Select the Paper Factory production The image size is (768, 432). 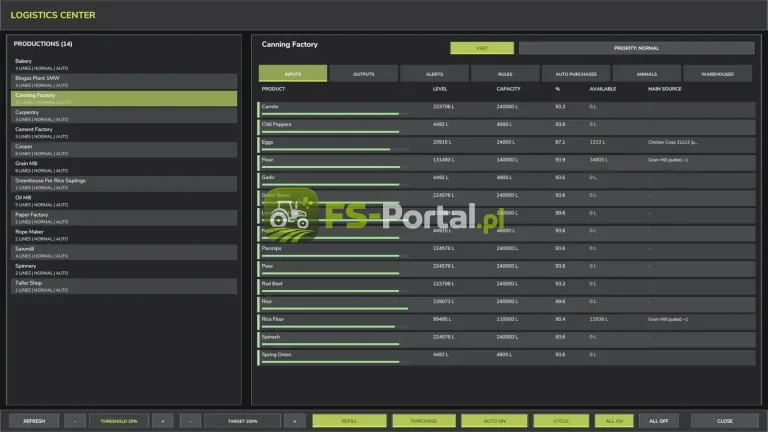pyautogui.click(x=124, y=218)
